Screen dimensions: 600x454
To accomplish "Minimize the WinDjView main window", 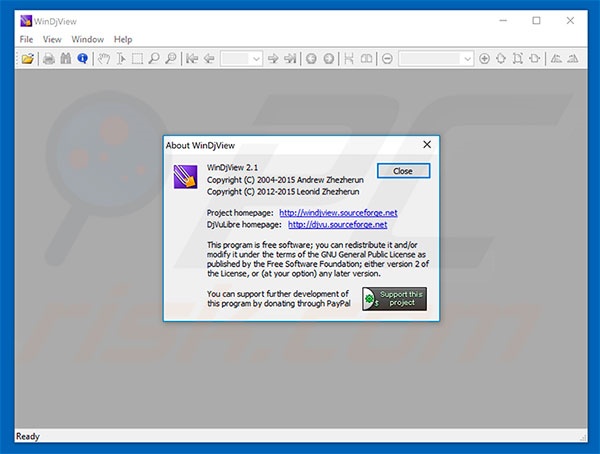I will click(x=503, y=21).
